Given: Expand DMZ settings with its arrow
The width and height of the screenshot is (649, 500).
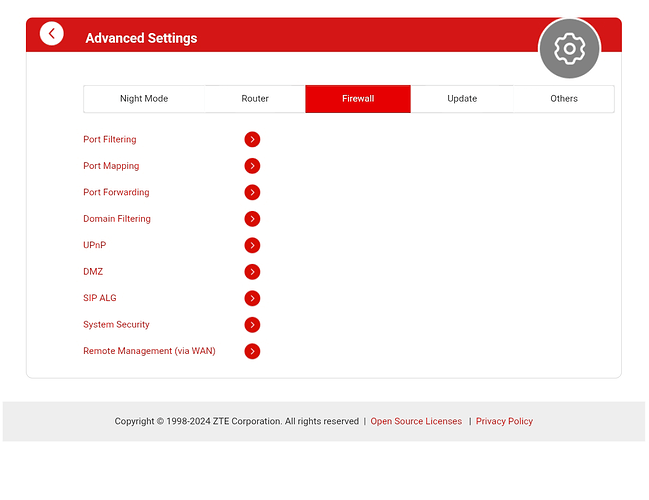Looking at the screenshot, I should [x=252, y=272].
